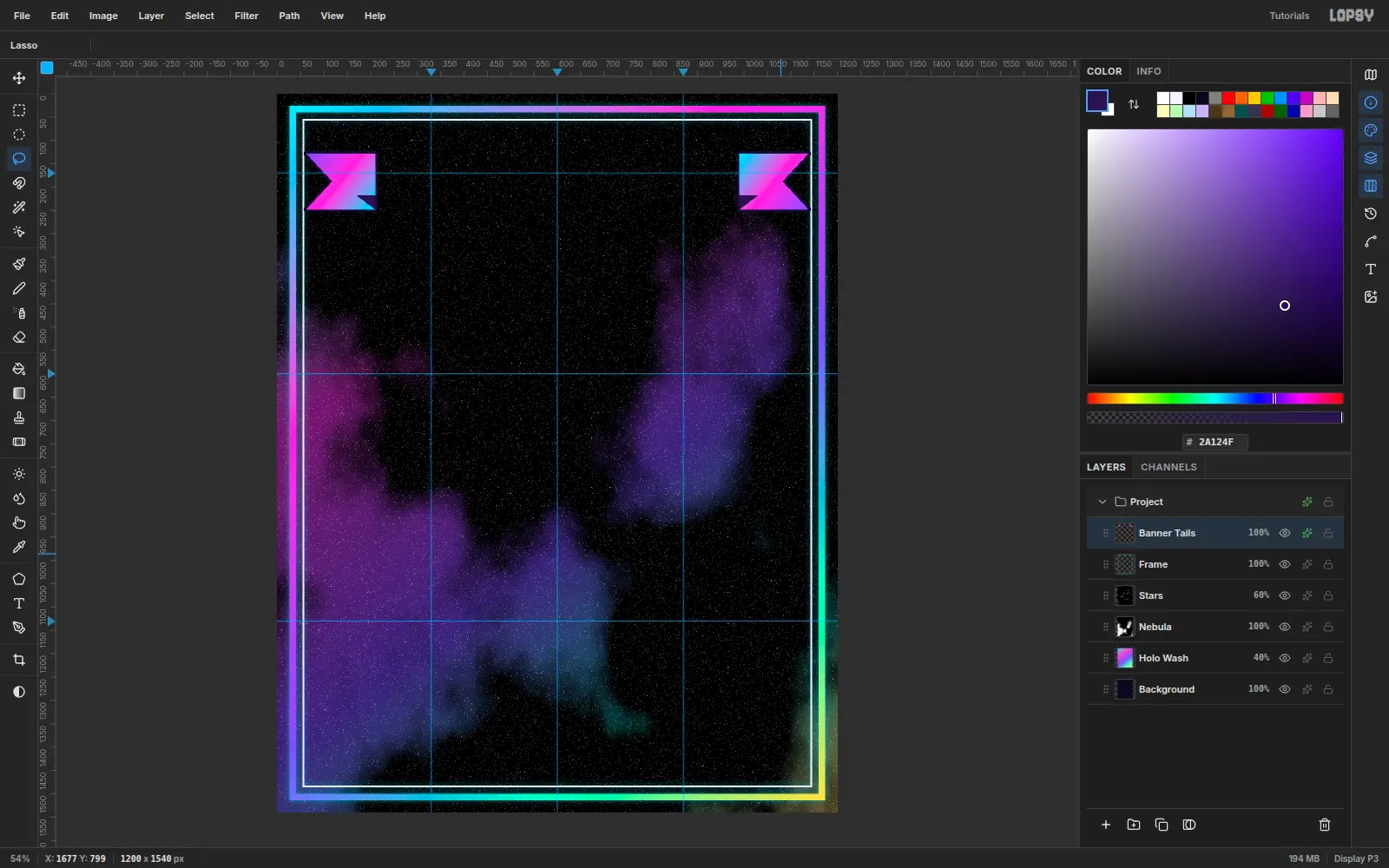1389x868 pixels.
Task: Open the Filter menu
Action: click(x=247, y=16)
